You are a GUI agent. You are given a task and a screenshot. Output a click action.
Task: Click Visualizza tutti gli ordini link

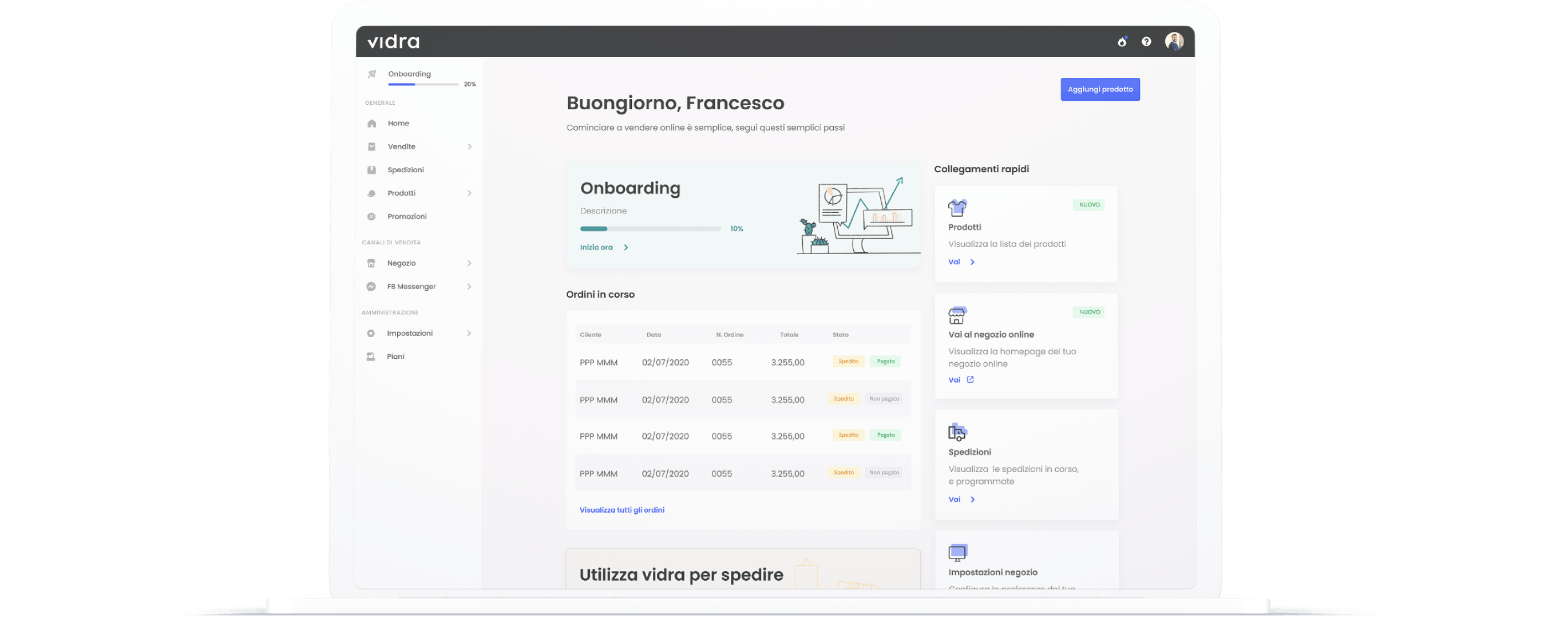point(621,510)
